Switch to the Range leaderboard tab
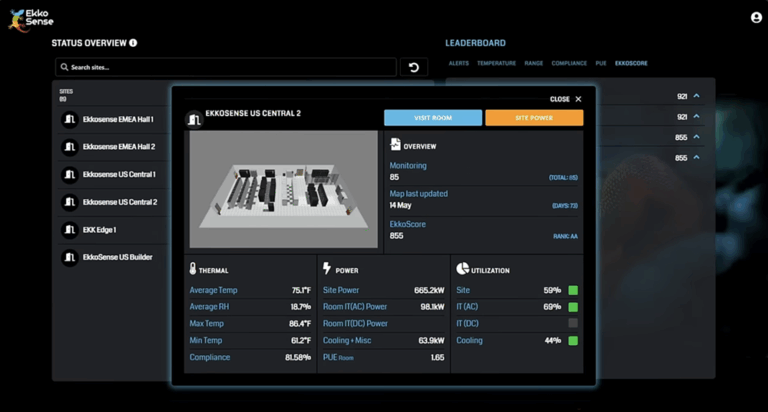The height and width of the screenshot is (412, 768). [x=533, y=63]
